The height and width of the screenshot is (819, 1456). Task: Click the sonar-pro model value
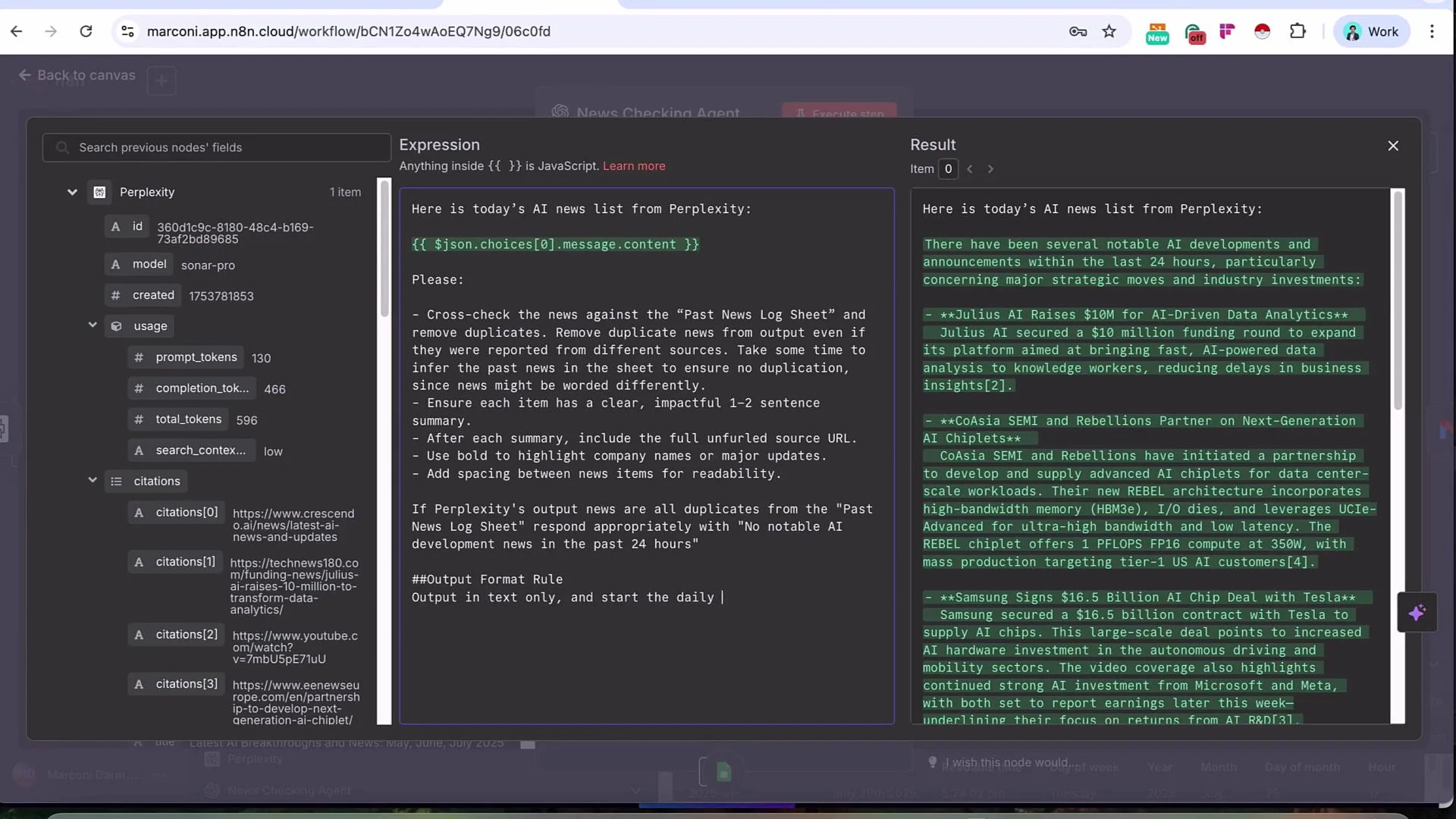point(208,265)
